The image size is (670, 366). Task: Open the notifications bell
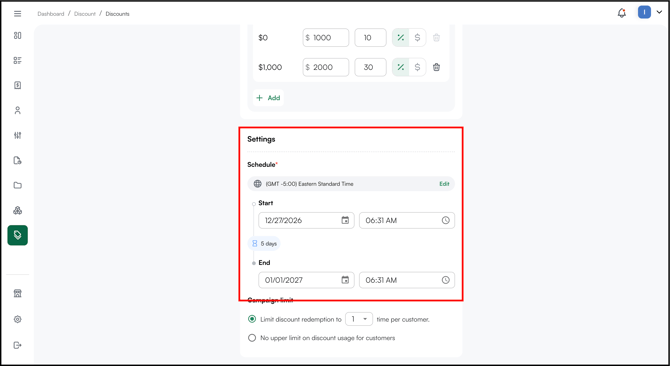coord(622,13)
